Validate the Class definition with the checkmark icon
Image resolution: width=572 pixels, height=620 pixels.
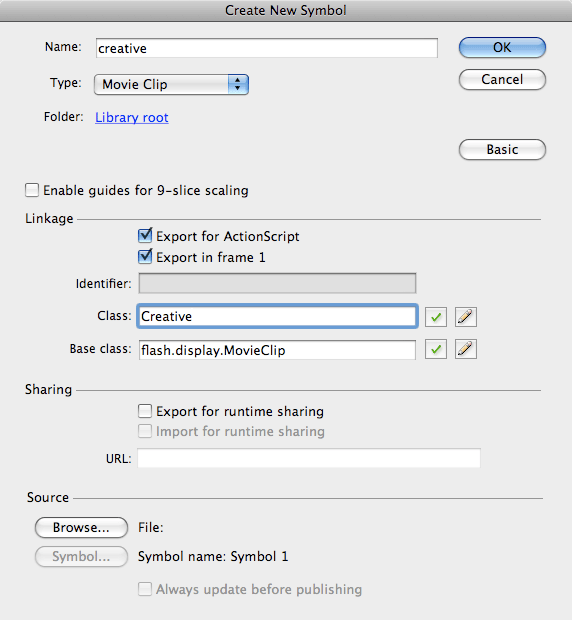pos(436,317)
